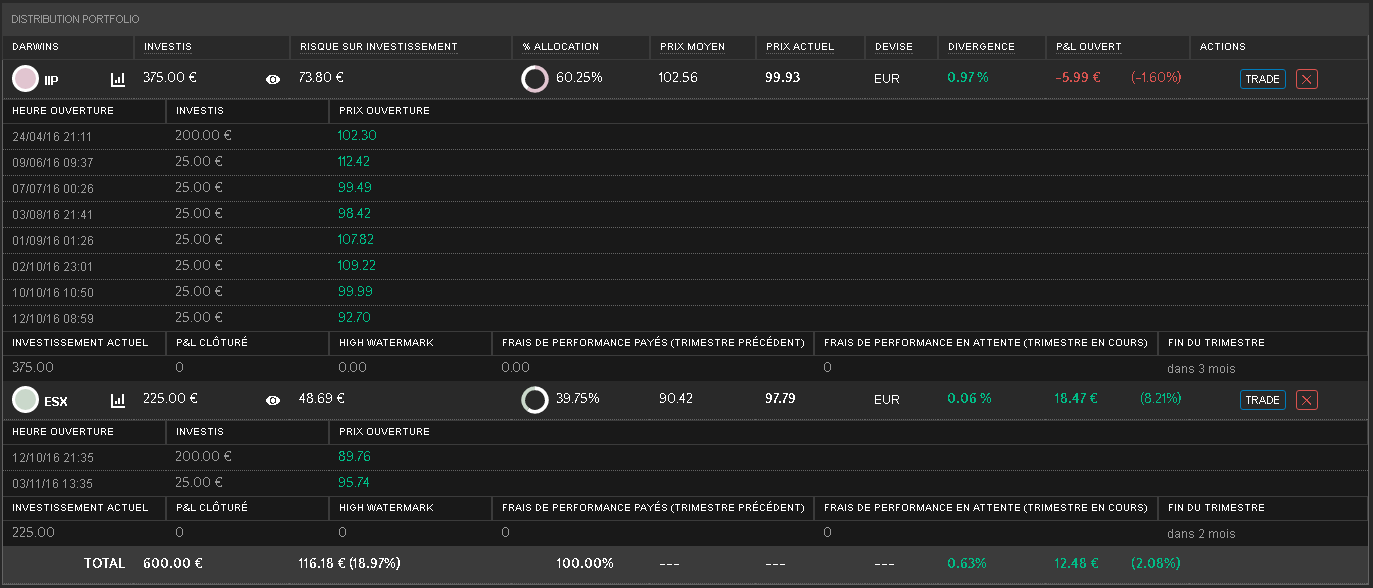This screenshot has height=588, width=1373.
Task: Sort by the DARWINS column header
Action: [x=35, y=47]
